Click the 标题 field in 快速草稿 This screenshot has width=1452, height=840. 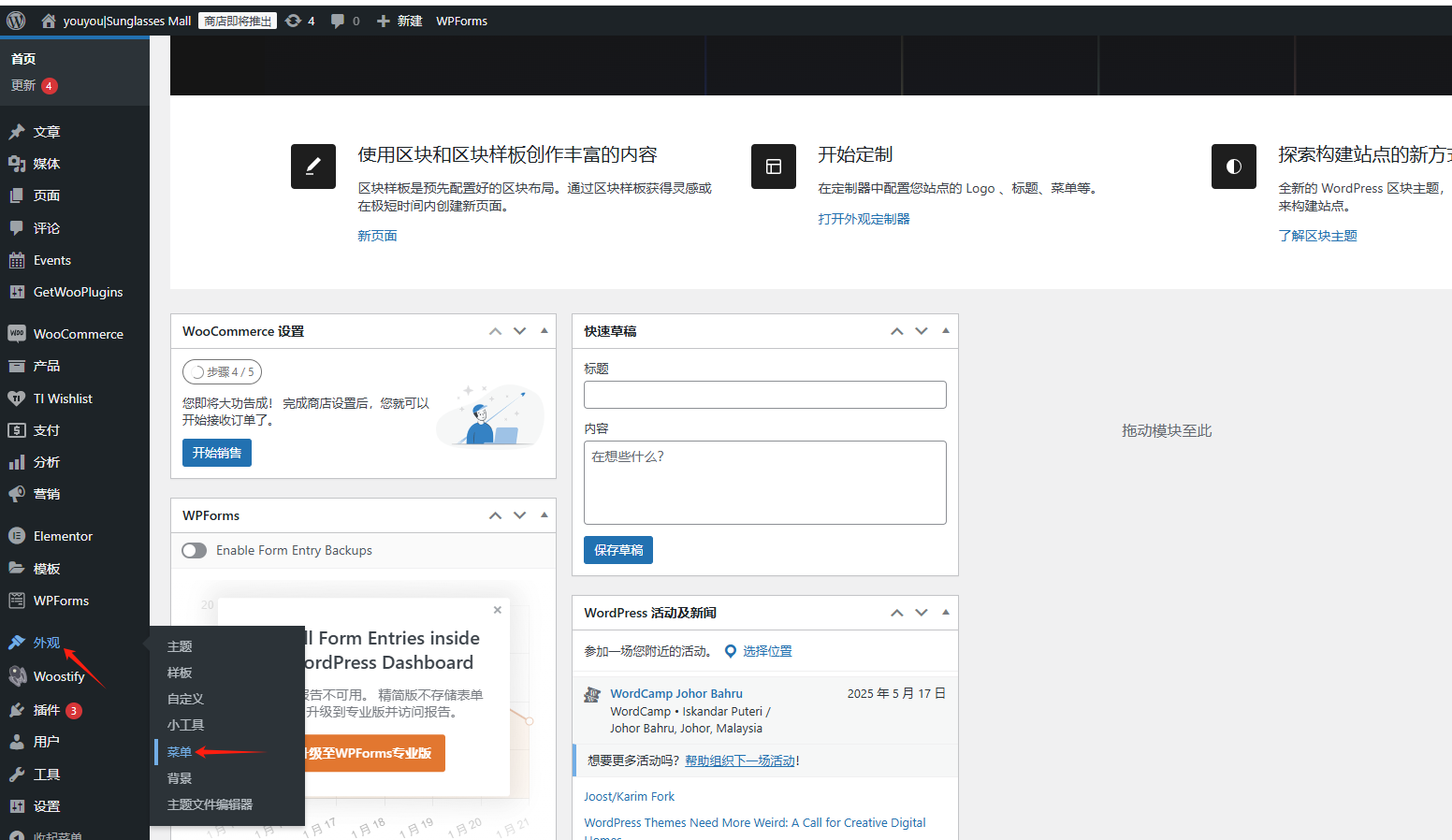764,394
